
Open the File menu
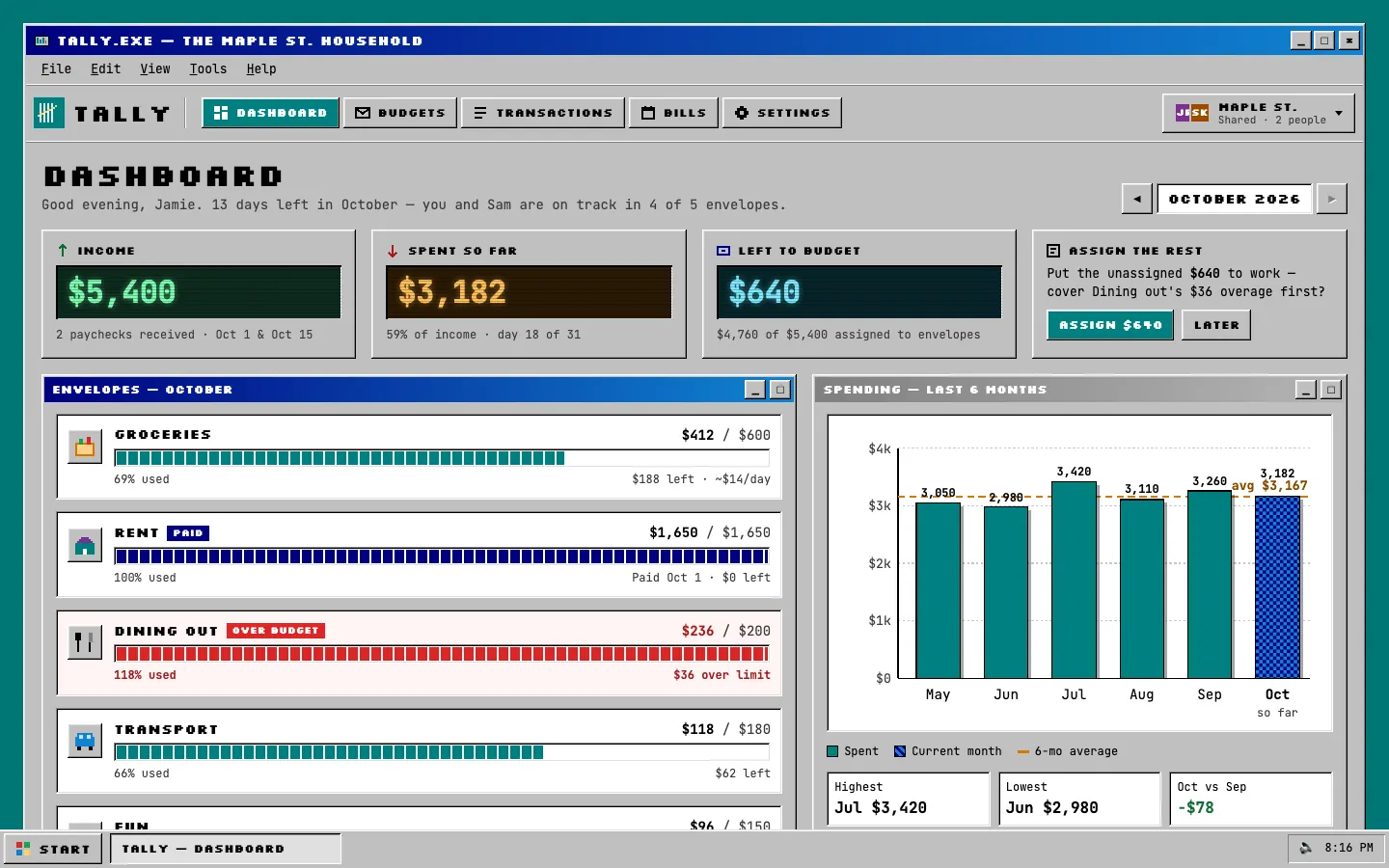[56, 68]
